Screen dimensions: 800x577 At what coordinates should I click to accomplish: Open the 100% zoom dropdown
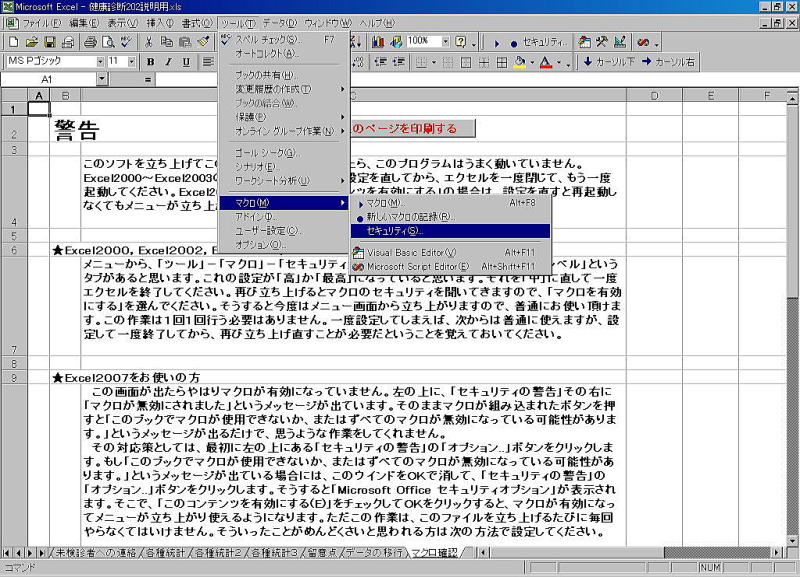pyautogui.click(x=445, y=41)
